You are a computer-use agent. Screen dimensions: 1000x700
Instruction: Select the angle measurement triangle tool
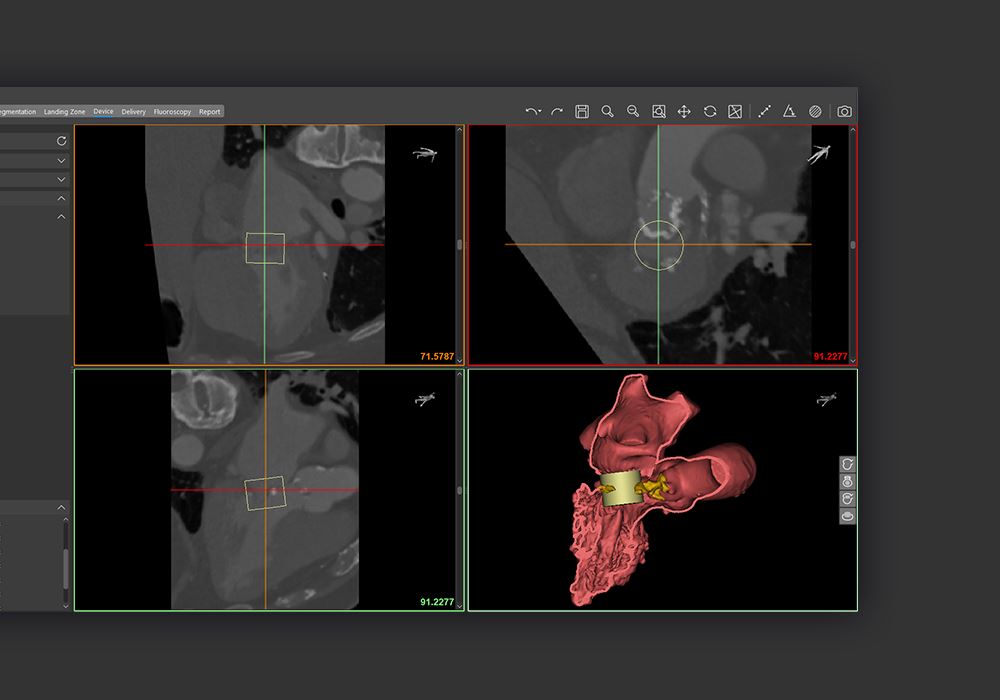click(789, 112)
